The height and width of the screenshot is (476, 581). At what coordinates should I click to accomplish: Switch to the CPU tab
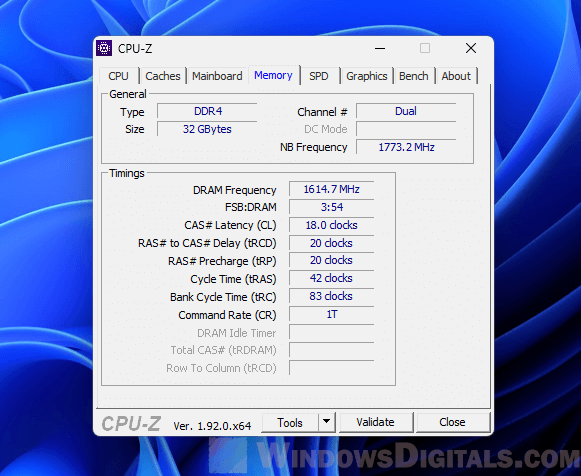[119, 76]
